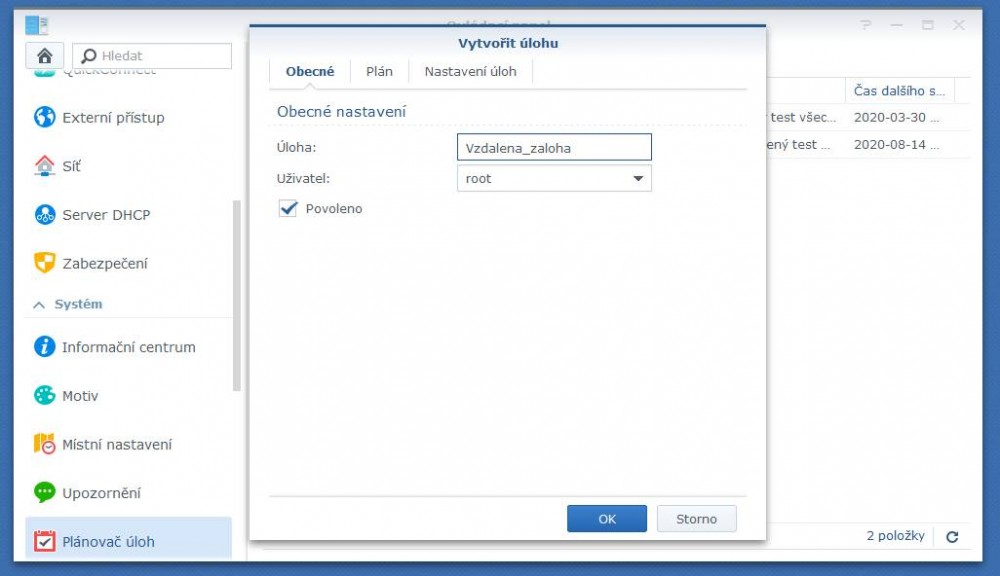Cancel the dialog with Storno
The width and height of the screenshot is (1000, 576).
(x=696, y=519)
